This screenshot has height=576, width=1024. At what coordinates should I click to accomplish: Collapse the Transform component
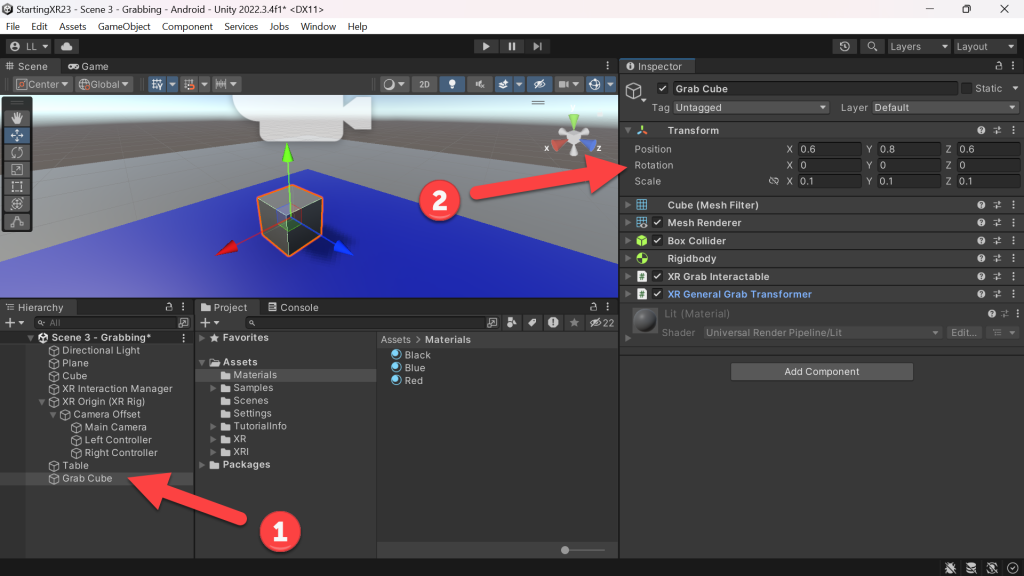[x=628, y=131]
